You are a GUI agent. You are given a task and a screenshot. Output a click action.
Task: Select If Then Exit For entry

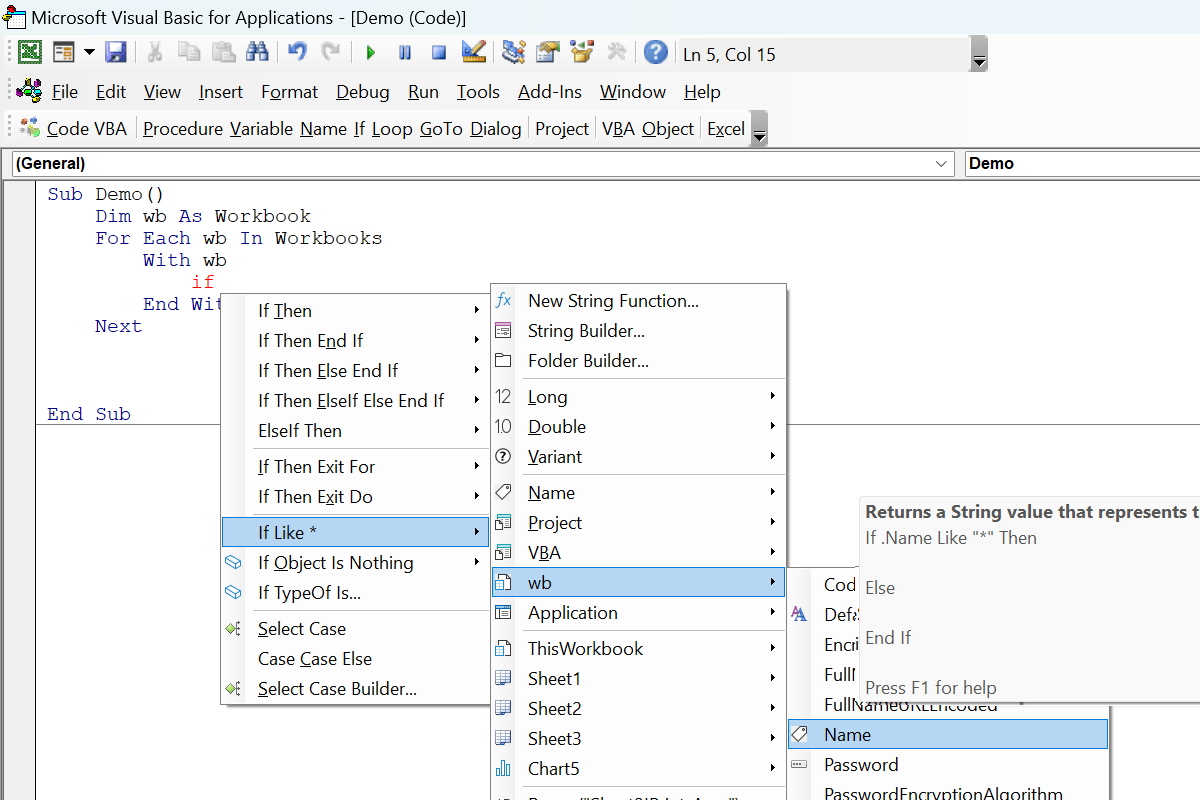coord(355,467)
